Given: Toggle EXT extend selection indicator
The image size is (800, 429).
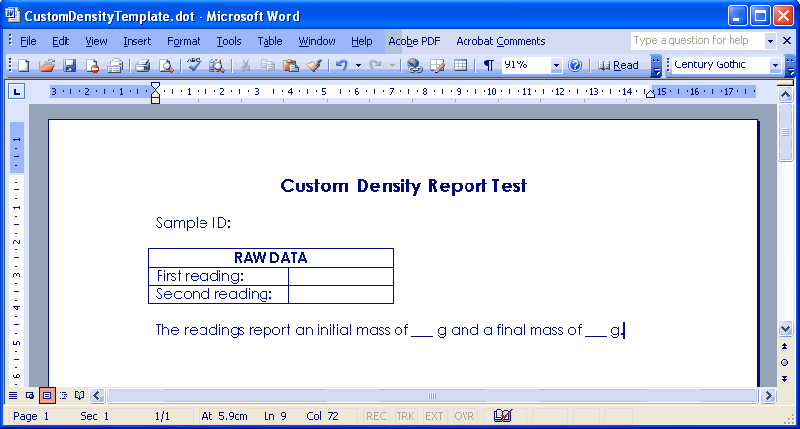Looking at the screenshot, I should pos(434,416).
